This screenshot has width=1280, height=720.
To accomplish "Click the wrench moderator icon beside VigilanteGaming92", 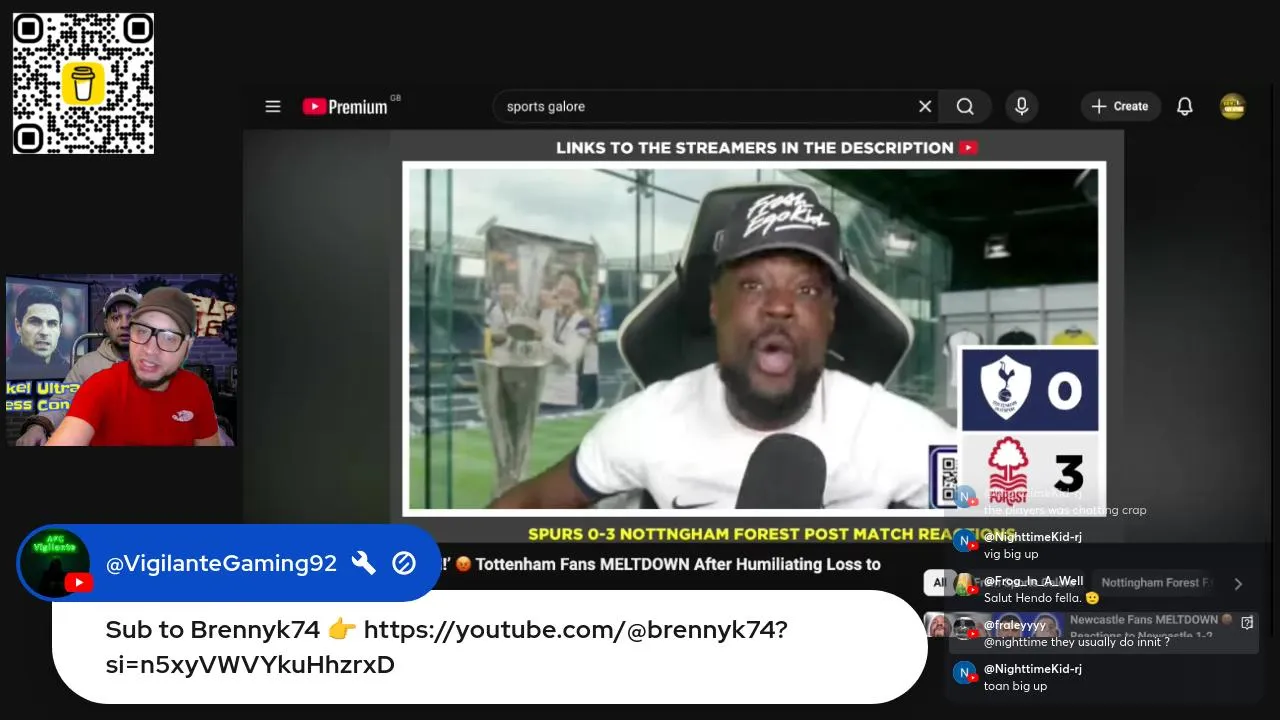I will click(x=364, y=563).
